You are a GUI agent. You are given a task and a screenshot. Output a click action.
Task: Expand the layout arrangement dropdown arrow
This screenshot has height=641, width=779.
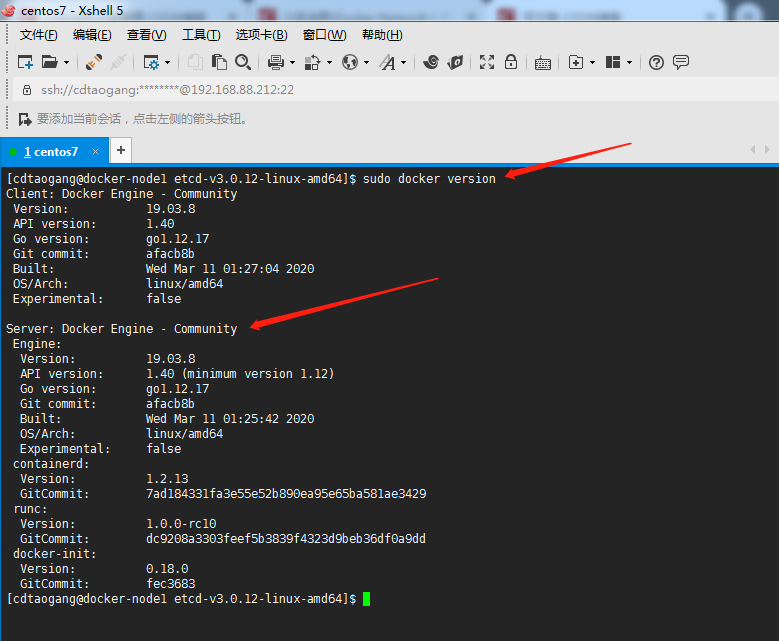629,63
